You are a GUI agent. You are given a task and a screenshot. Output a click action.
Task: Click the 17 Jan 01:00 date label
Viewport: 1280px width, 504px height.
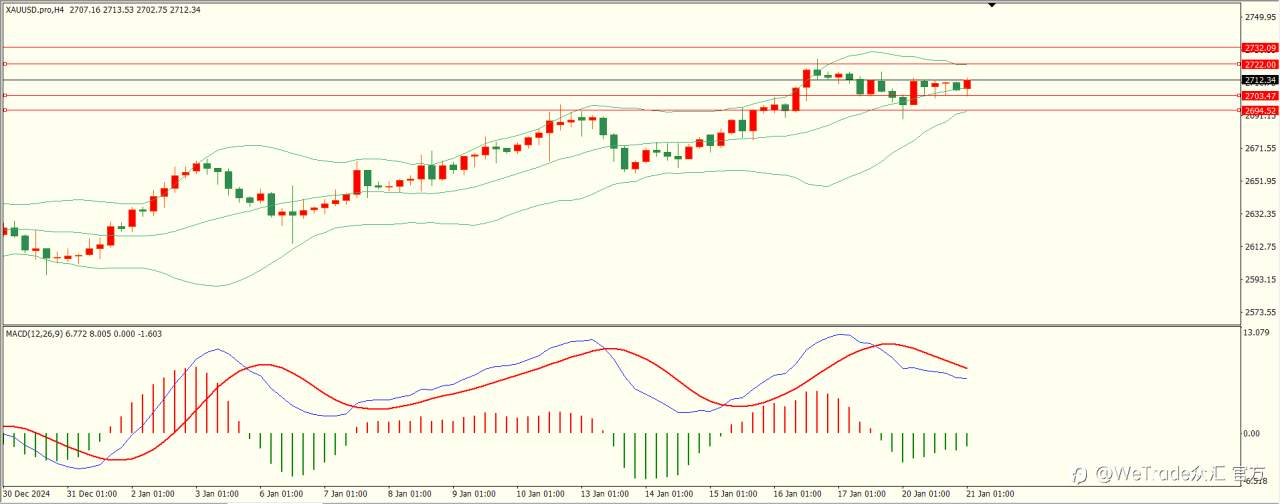click(x=860, y=494)
